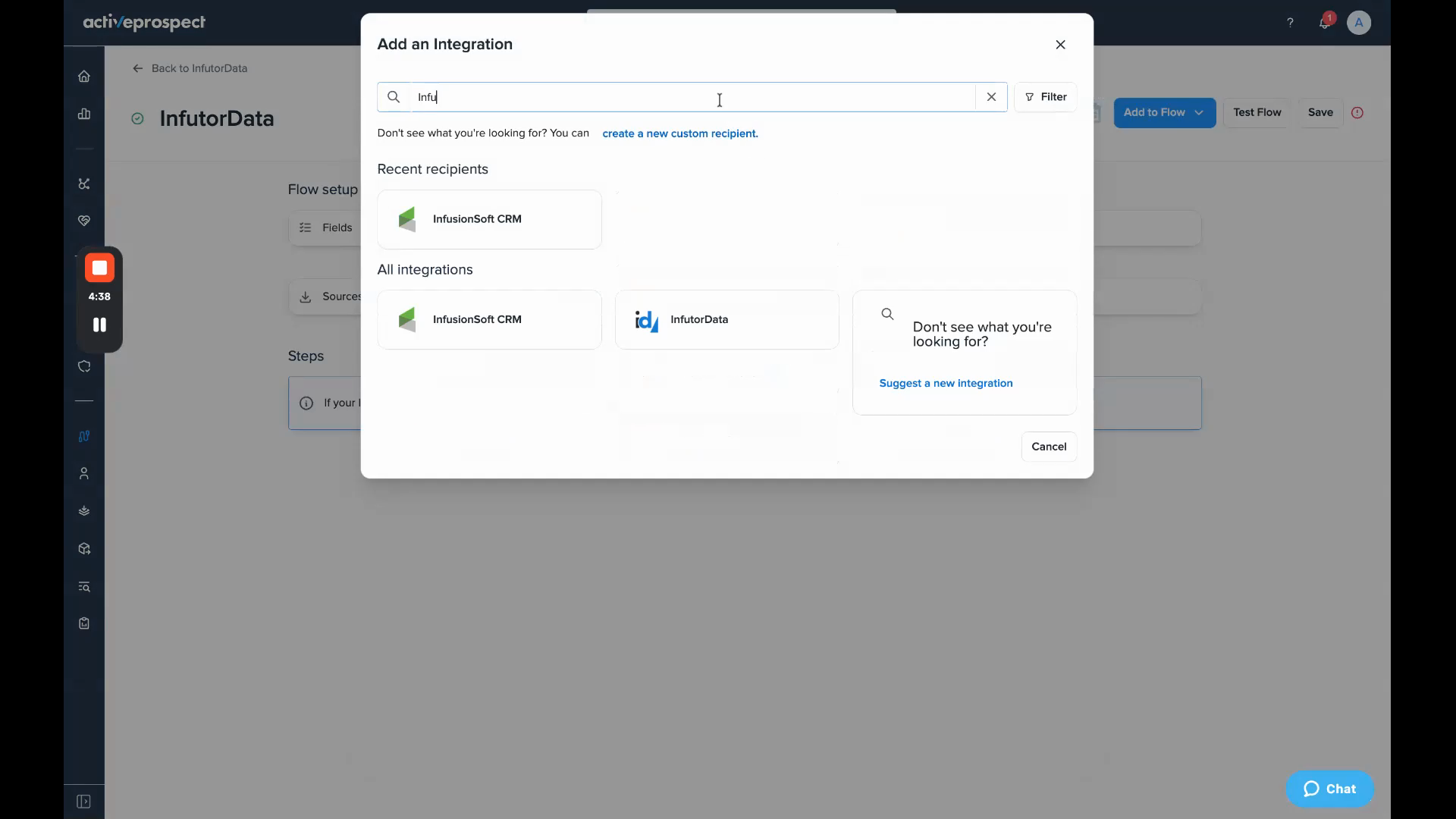Clear the integration search text
The height and width of the screenshot is (819, 1456).
(991, 97)
